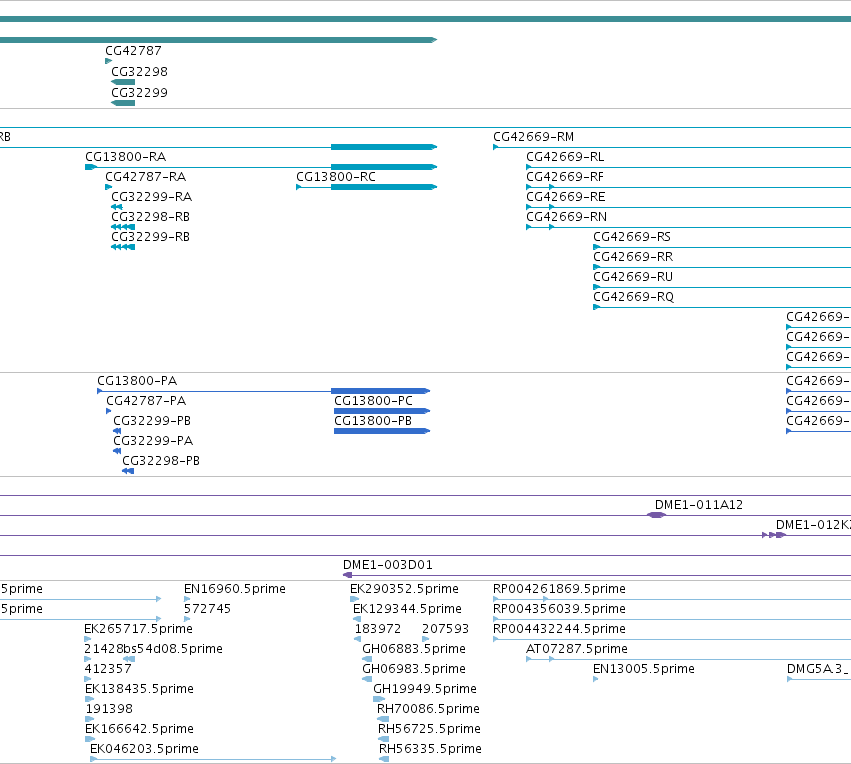Click the EK290352.5prime EST label
The image size is (851, 764).
point(404,589)
